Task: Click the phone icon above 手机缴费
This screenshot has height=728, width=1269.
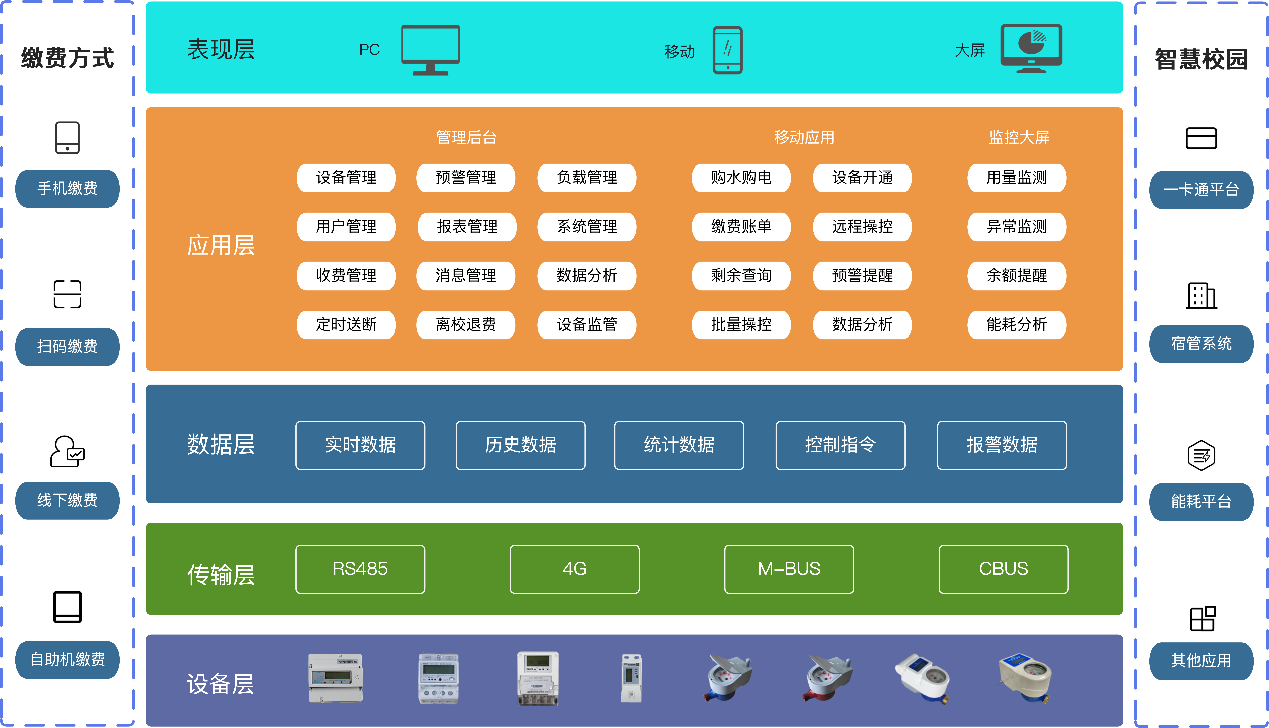Action: (x=67, y=137)
